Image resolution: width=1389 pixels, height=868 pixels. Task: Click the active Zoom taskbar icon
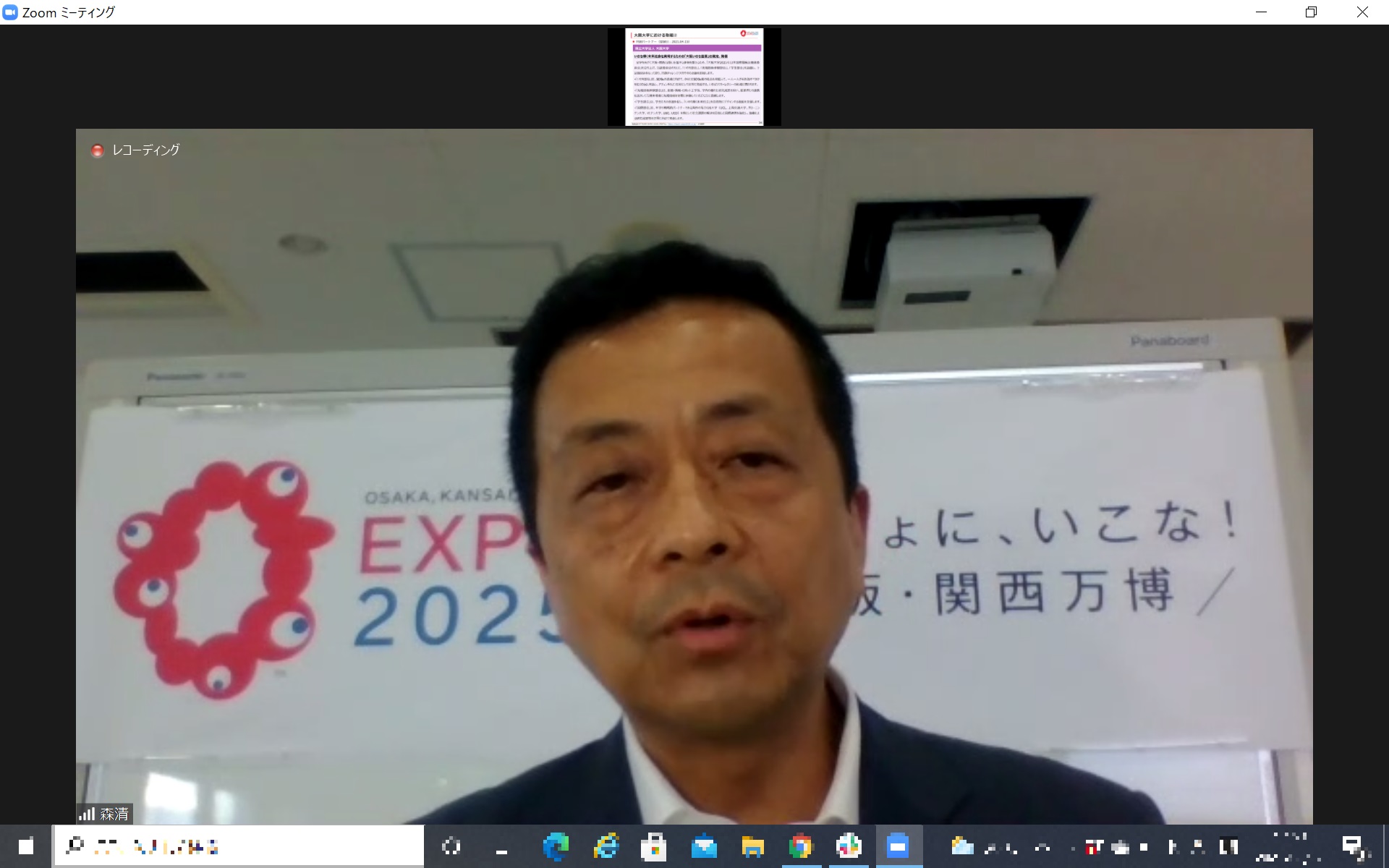(x=898, y=846)
